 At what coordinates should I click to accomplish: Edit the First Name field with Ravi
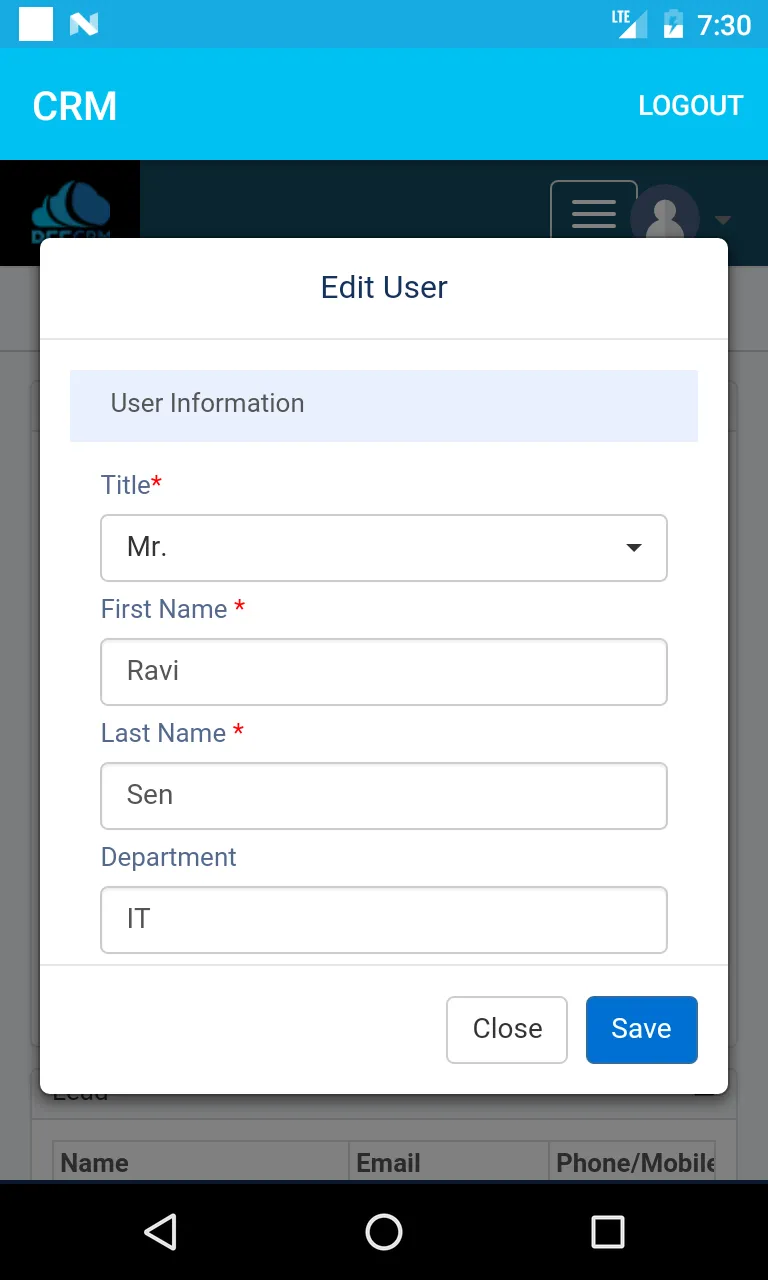pos(384,672)
